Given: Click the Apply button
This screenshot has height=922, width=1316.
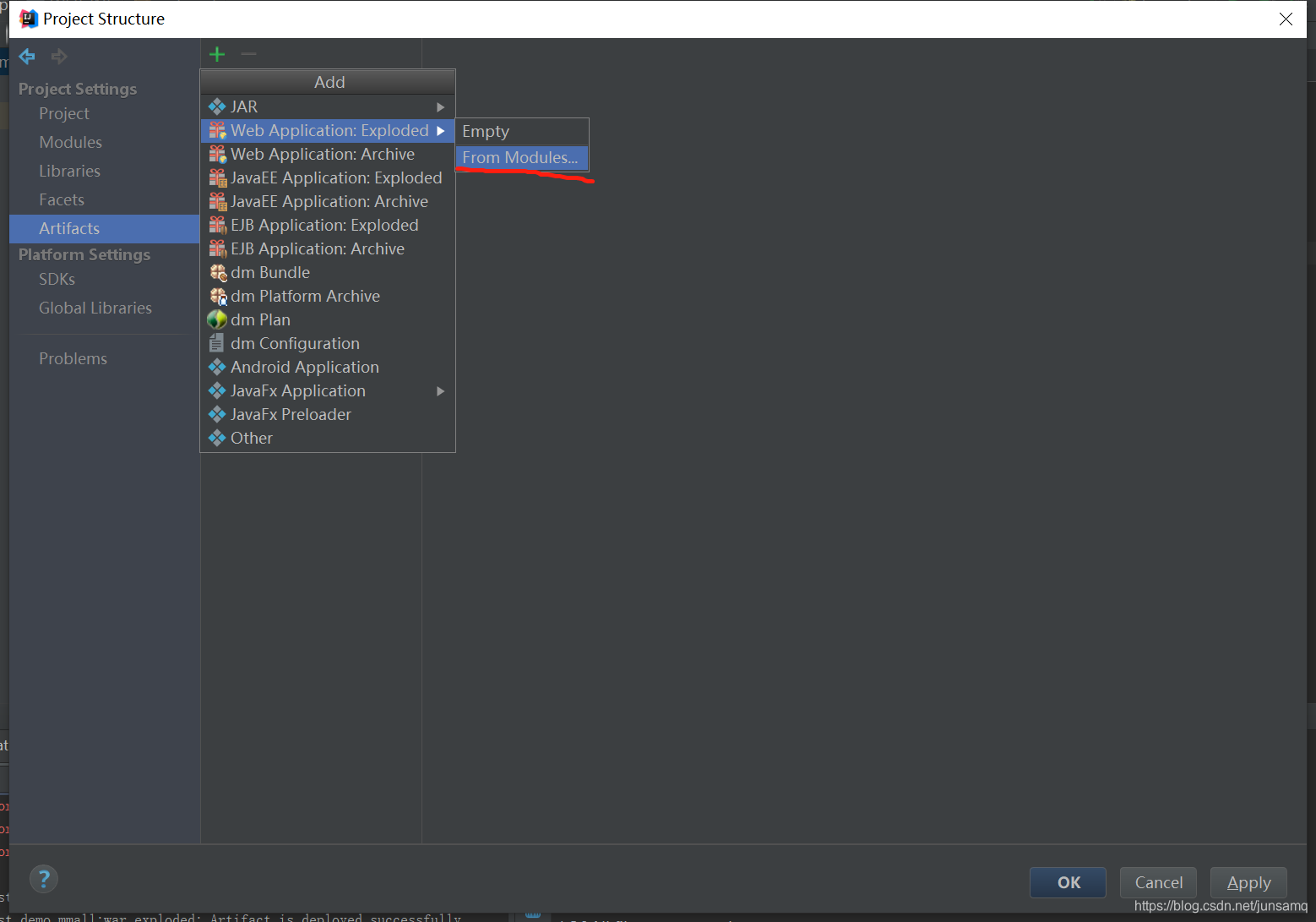Looking at the screenshot, I should 1248,882.
